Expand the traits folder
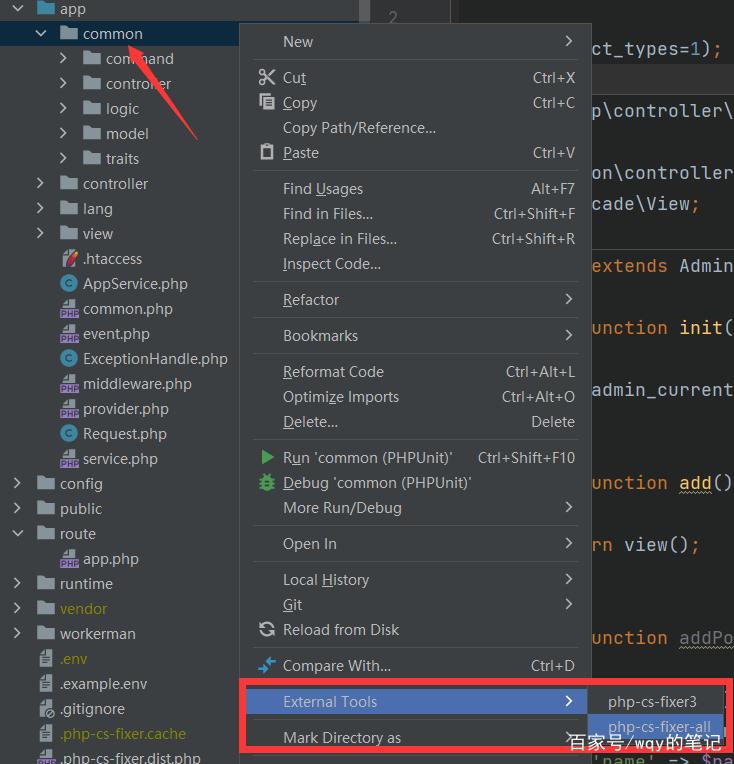The image size is (734, 764). [x=63, y=158]
